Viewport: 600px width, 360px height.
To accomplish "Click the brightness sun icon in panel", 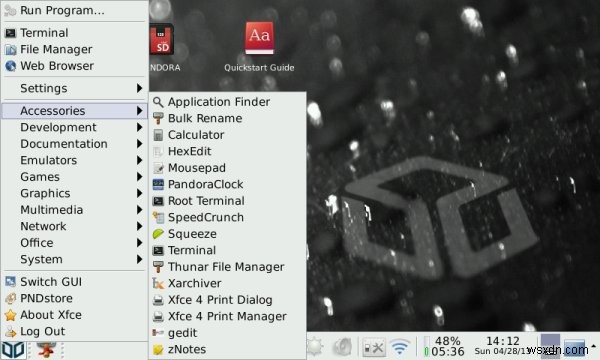I will [x=315, y=347].
